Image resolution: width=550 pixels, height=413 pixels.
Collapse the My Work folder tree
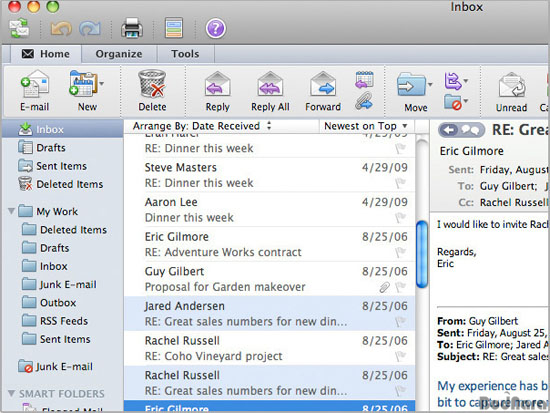point(11,211)
